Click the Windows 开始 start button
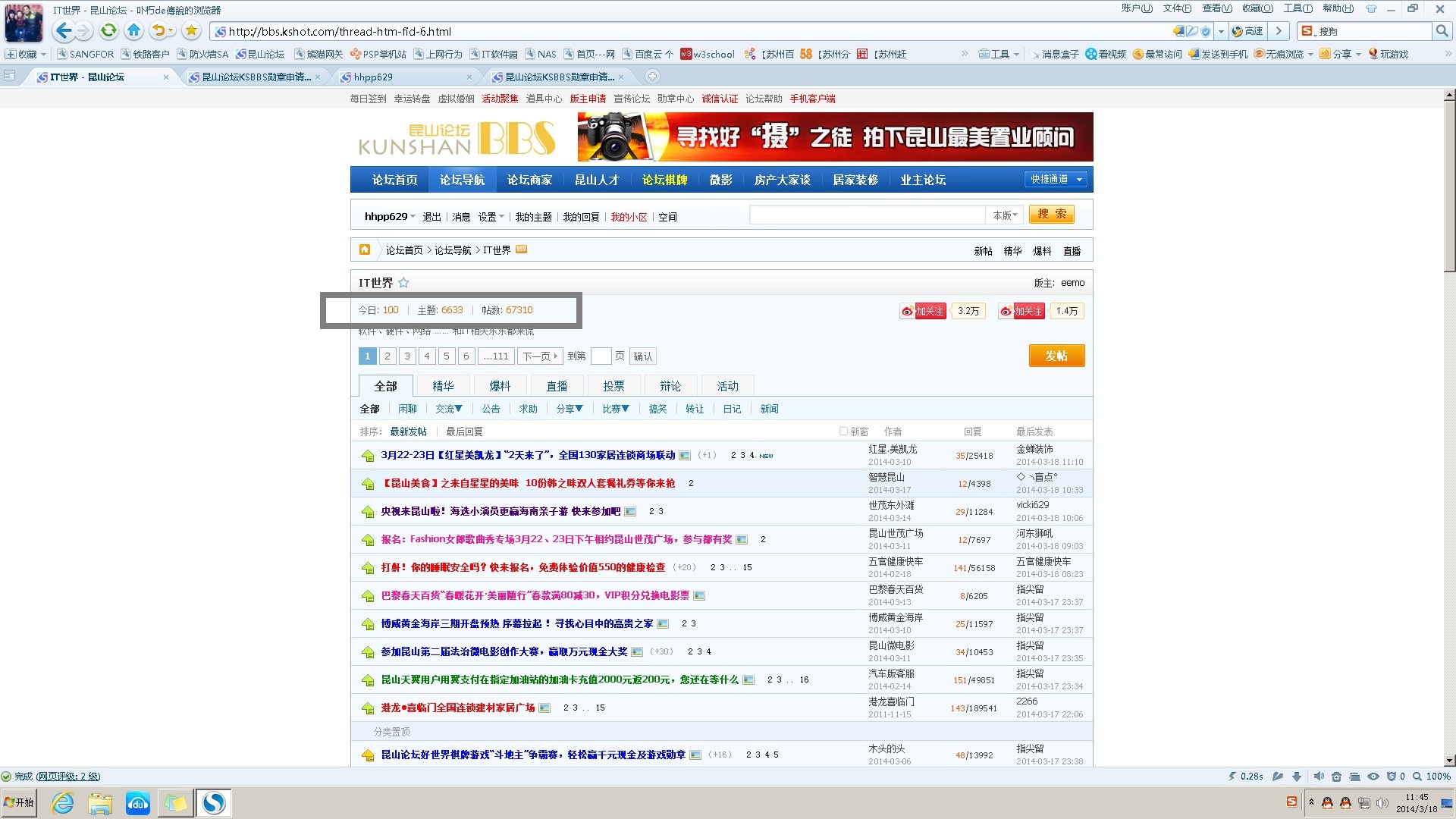 click(19, 802)
